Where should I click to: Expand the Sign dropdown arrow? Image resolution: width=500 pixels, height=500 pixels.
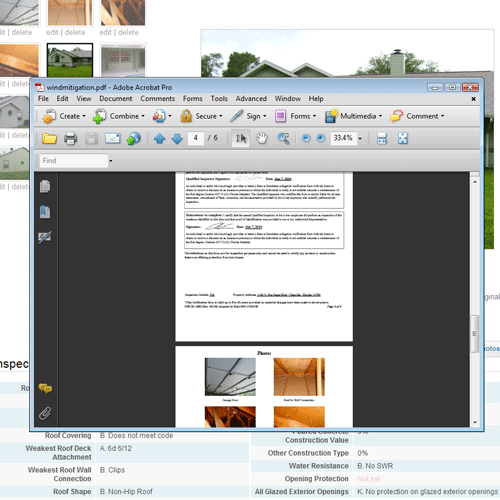(x=265, y=116)
